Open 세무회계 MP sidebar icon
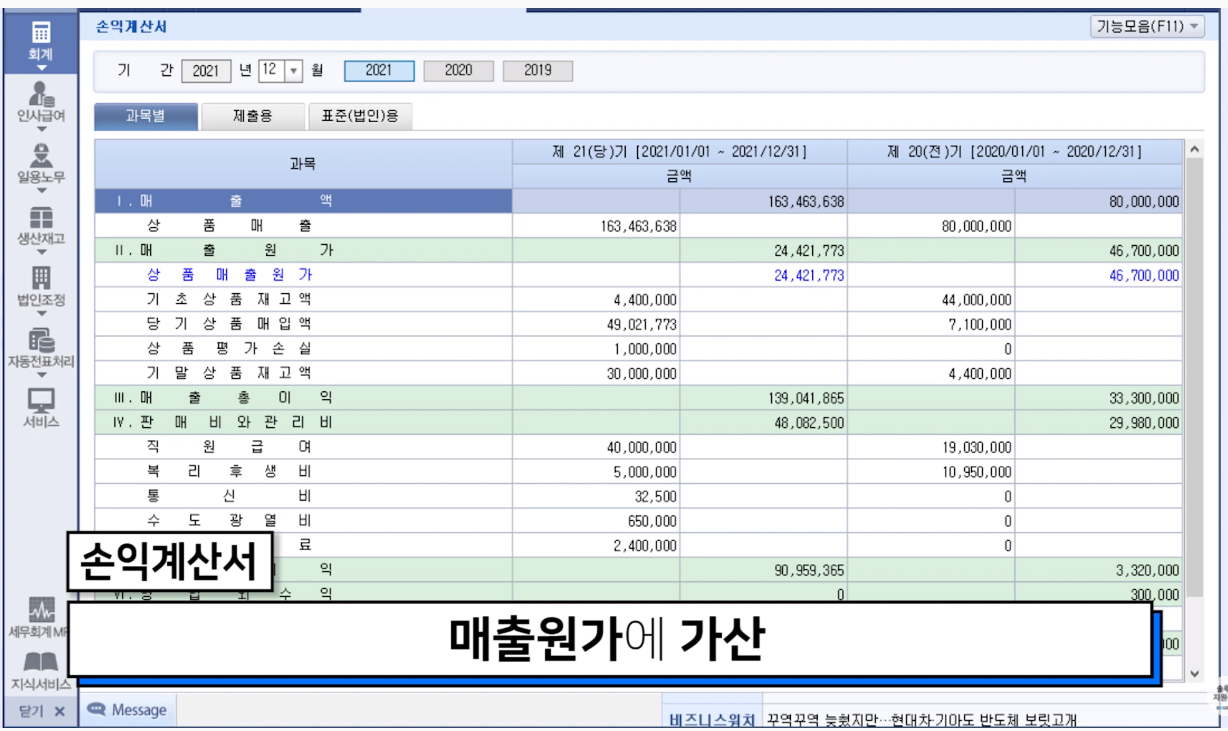This screenshot has height=731, width=1228. tap(41, 611)
